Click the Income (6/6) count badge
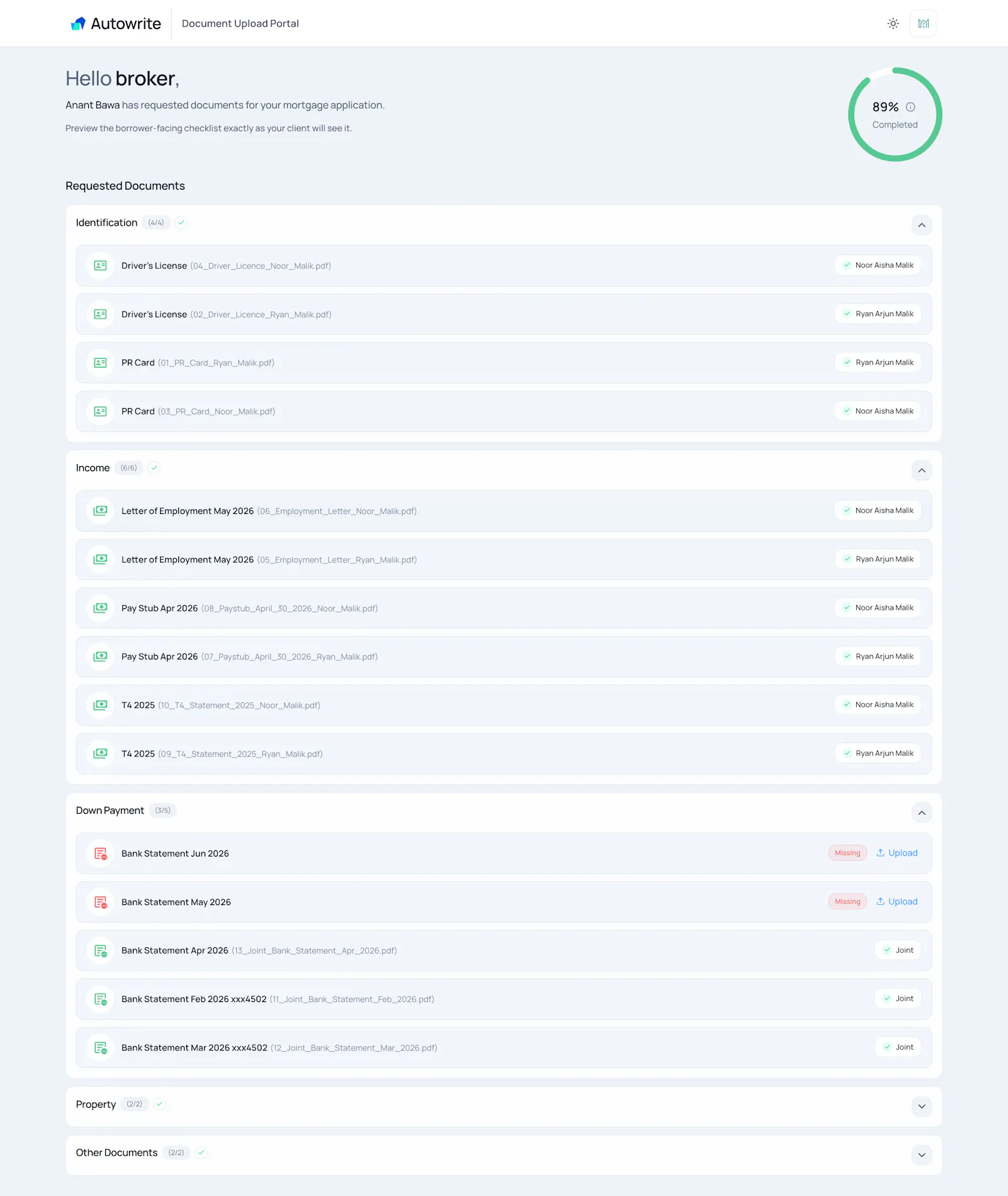Image resolution: width=1008 pixels, height=1196 pixels. pyautogui.click(x=129, y=468)
